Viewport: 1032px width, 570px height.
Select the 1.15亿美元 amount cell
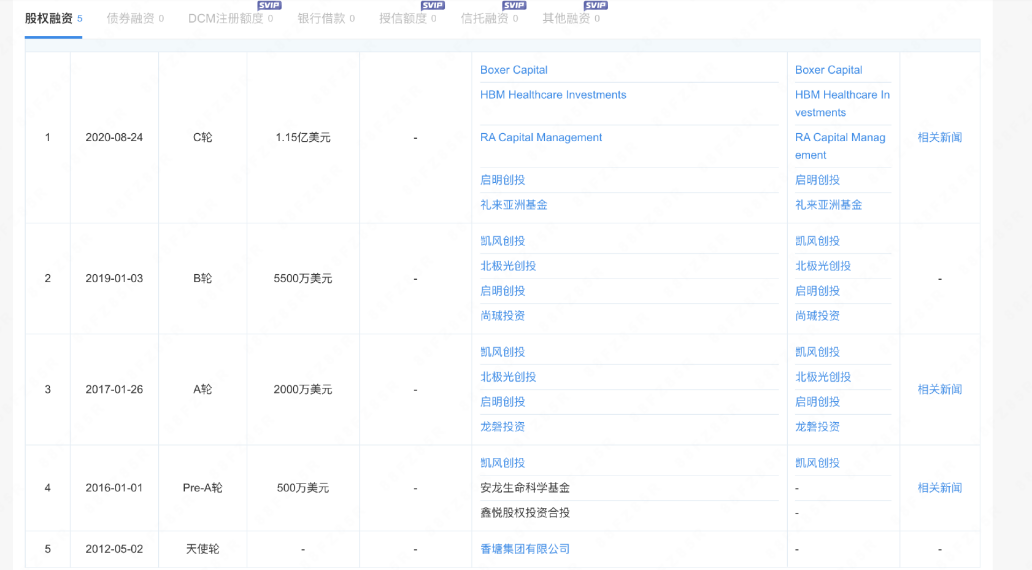point(303,138)
